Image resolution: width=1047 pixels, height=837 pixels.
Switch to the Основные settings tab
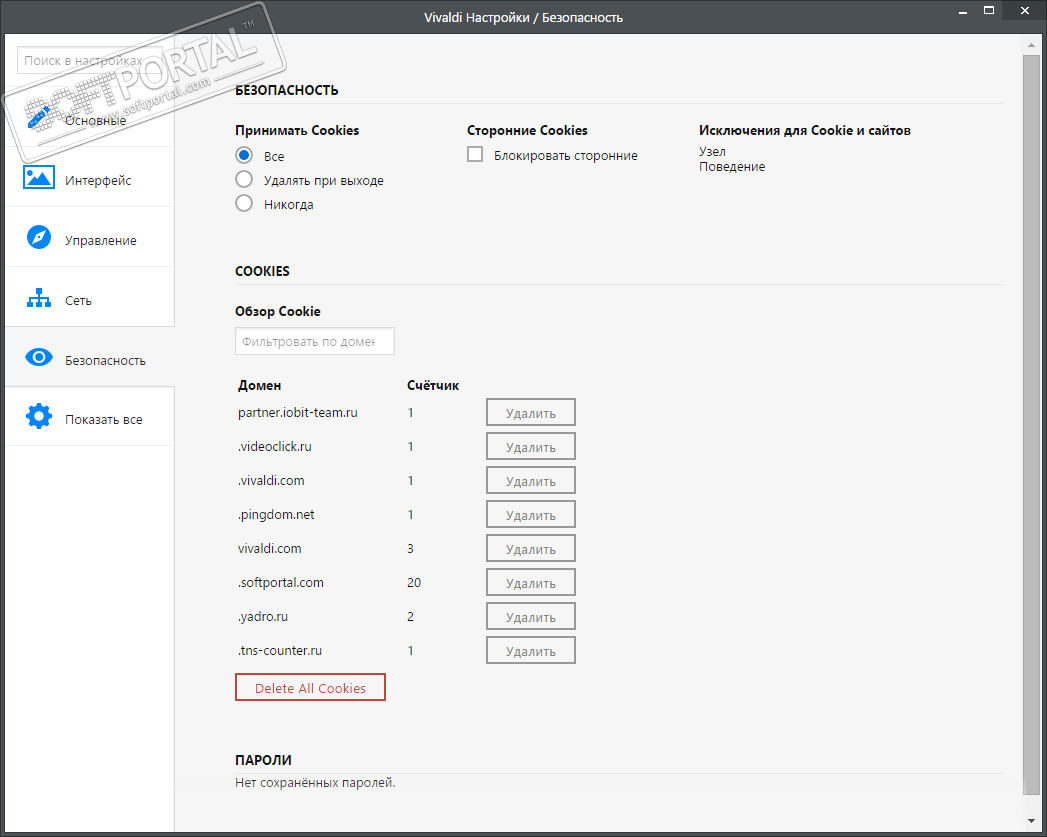click(95, 120)
